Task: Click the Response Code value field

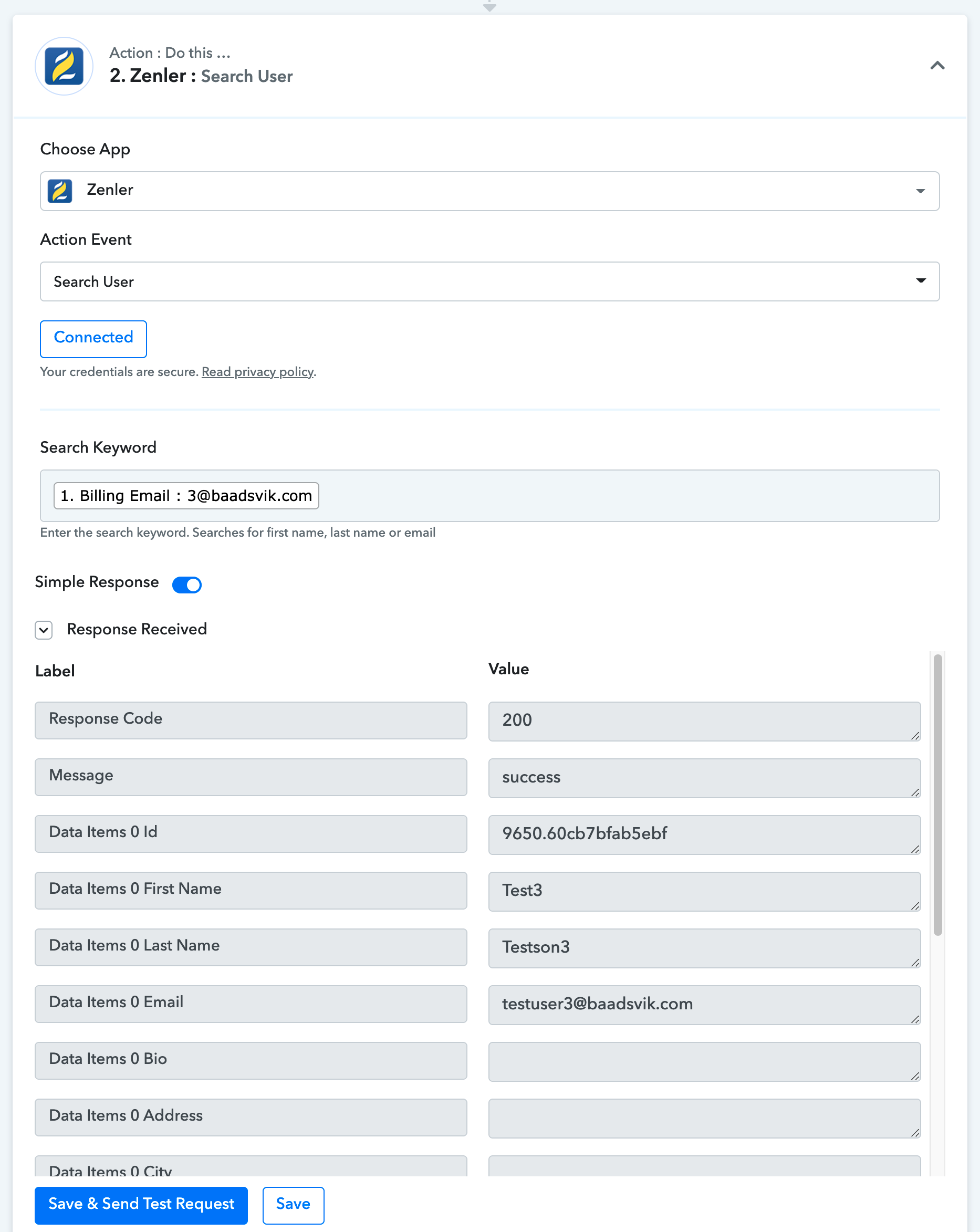Action: click(x=703, y=721)
